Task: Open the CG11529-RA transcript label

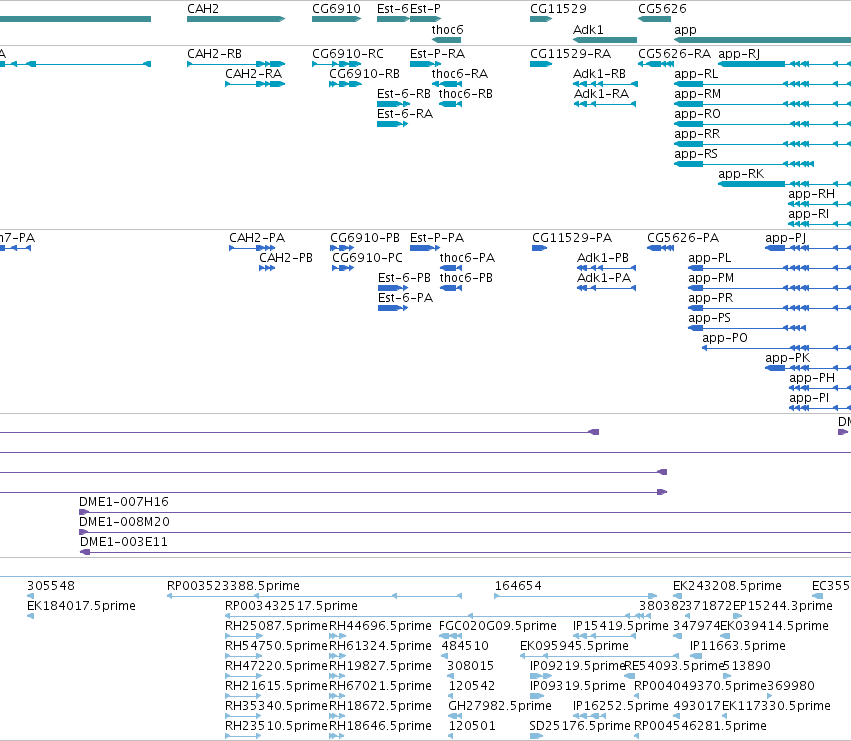Action: (x=570, y=54)
